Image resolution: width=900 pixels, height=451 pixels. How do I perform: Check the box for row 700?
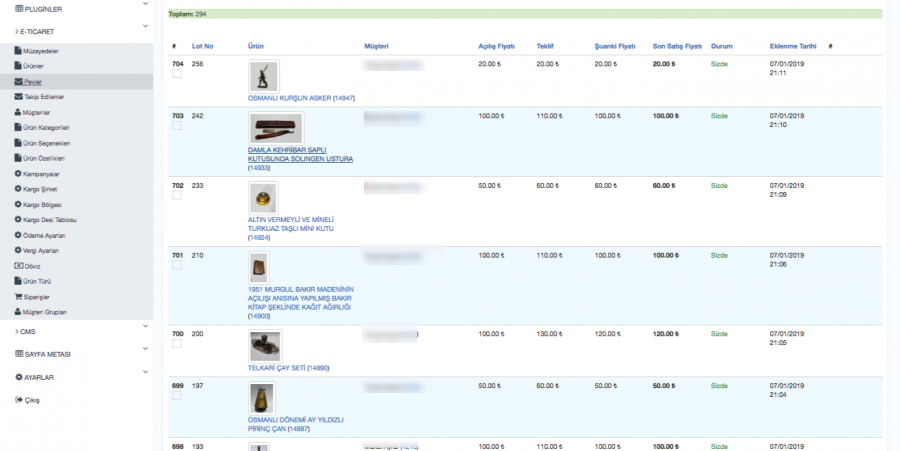click(x=177, y=343)
